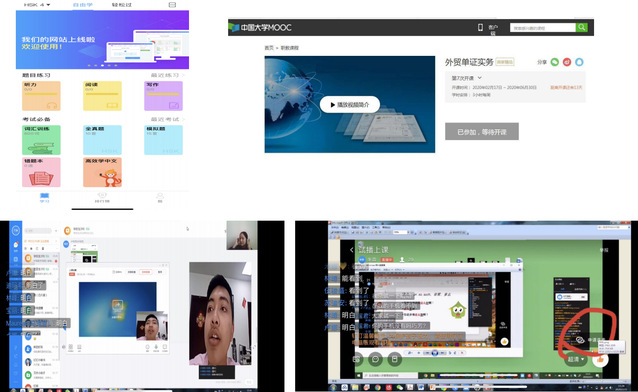Image resolution: width=638 pixels, height=392 pixels.
Task: Open the scan icon in HSK app header
Action: pyautogui.click(x=172, y=5)
